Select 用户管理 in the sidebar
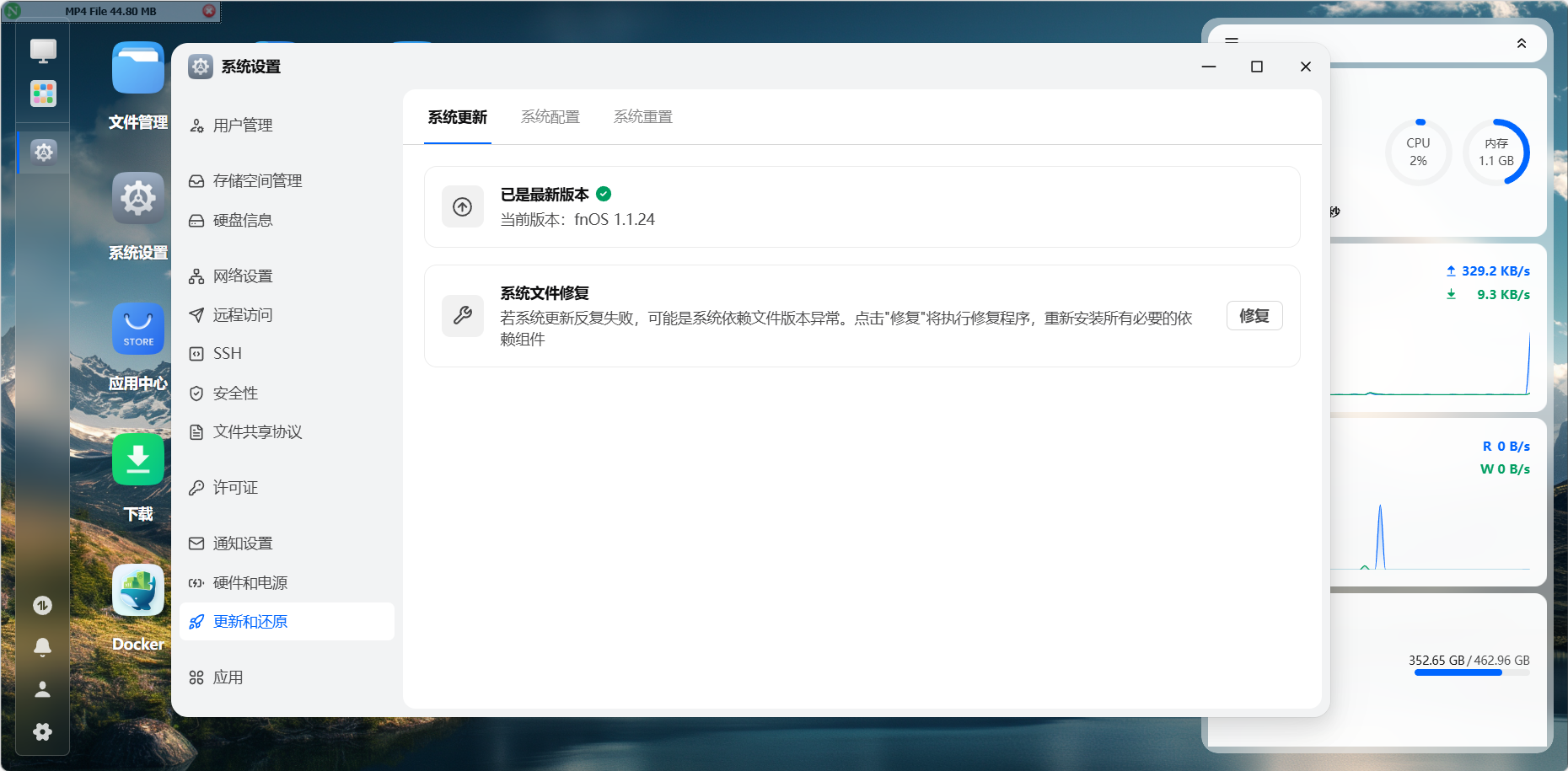The height and width of the screenshot is (771, 1568). (243, 126)
